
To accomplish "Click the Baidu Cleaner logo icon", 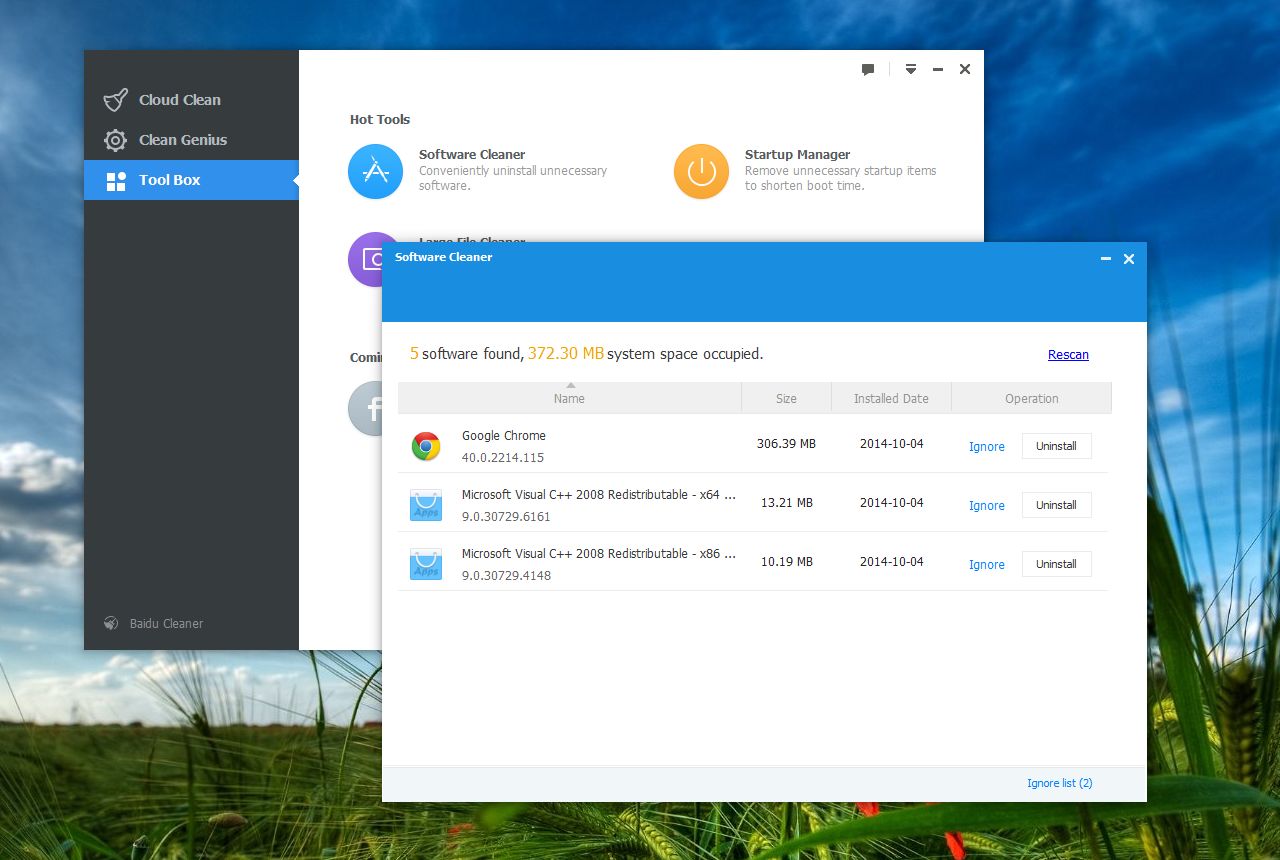I will [111, 623].
